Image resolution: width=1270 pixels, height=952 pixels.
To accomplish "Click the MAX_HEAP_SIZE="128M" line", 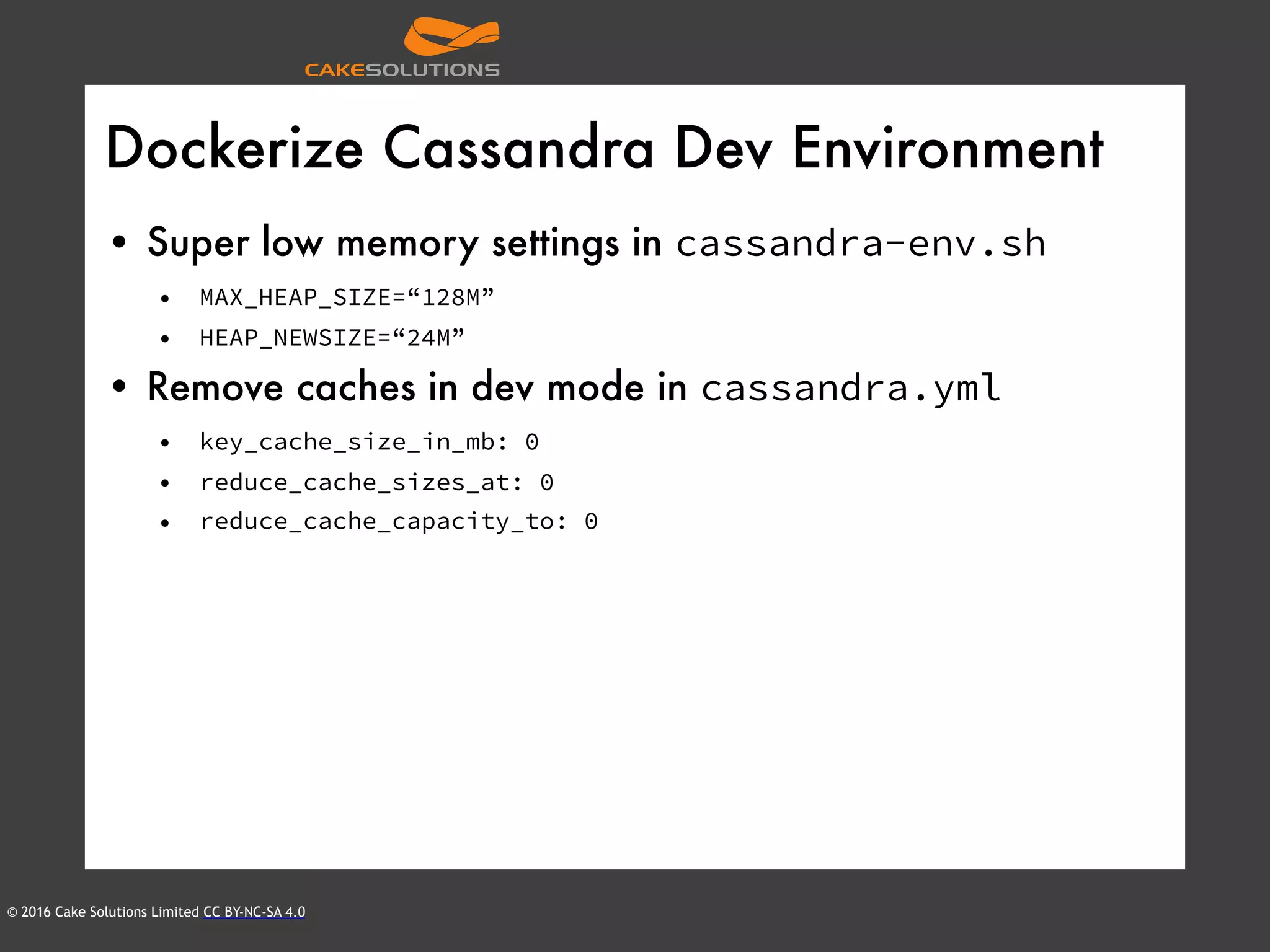I will [x=347, y=297].
